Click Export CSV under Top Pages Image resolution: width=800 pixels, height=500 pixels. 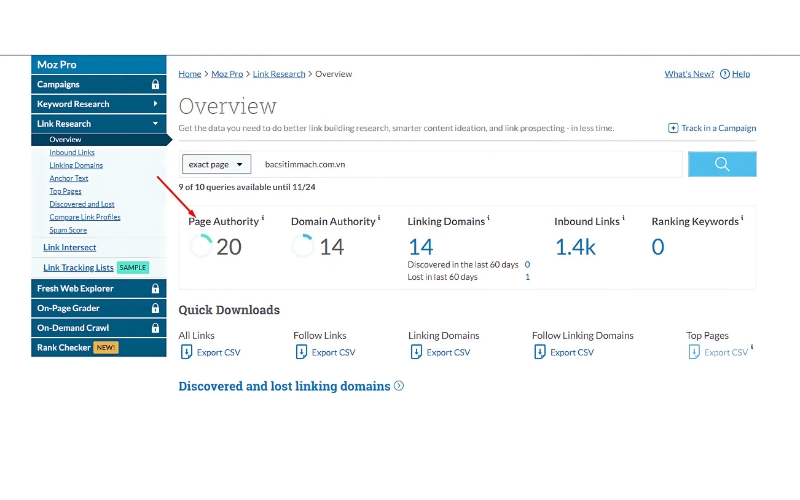(x=726, y=353)
